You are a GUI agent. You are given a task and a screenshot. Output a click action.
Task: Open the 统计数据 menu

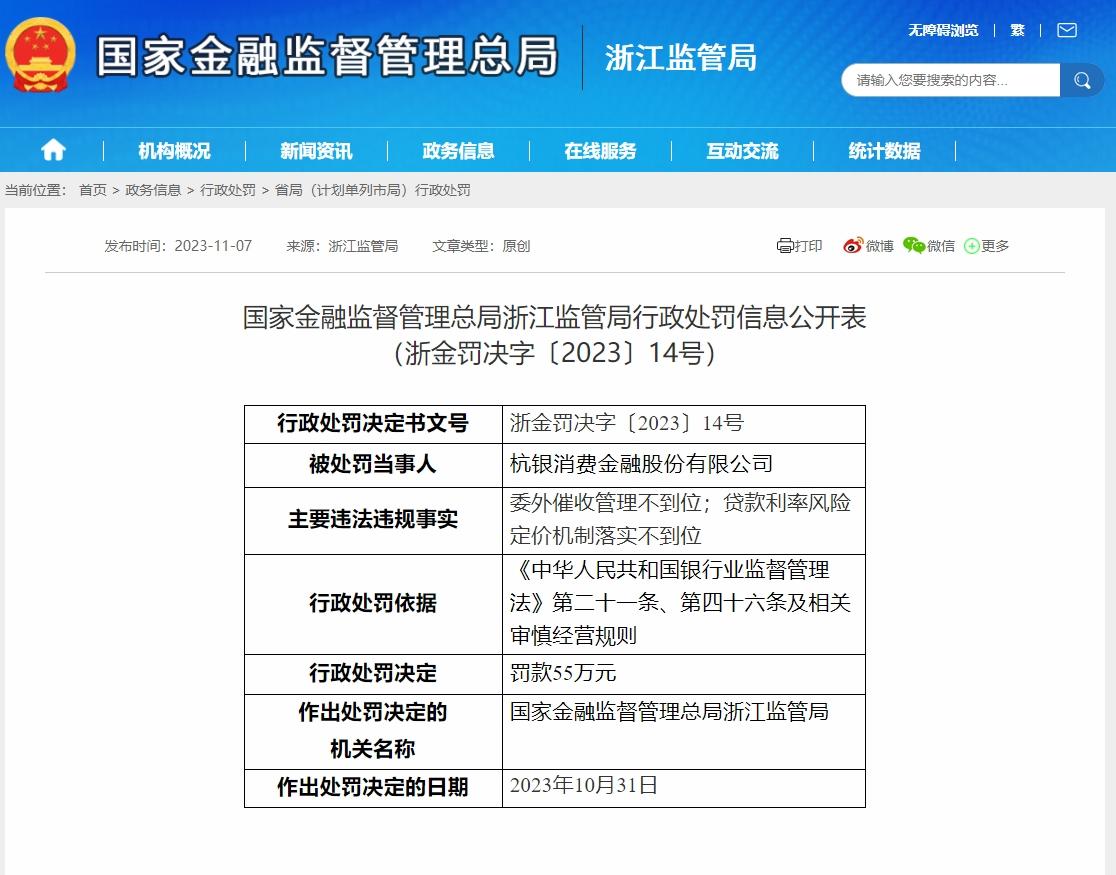pyautogui.click(x=884, y=150)
